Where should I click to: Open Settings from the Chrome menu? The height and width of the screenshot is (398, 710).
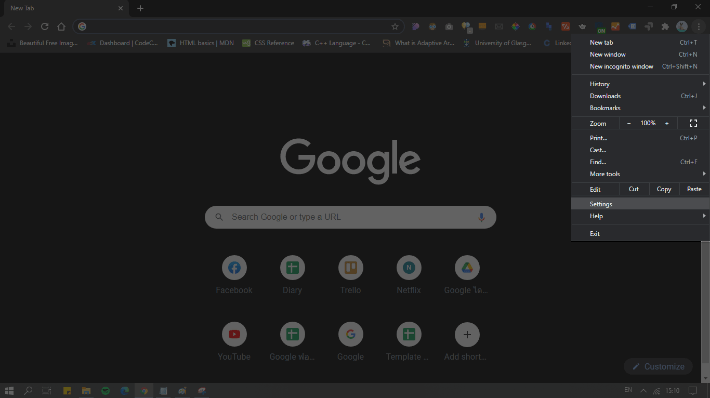click(640, 204)
